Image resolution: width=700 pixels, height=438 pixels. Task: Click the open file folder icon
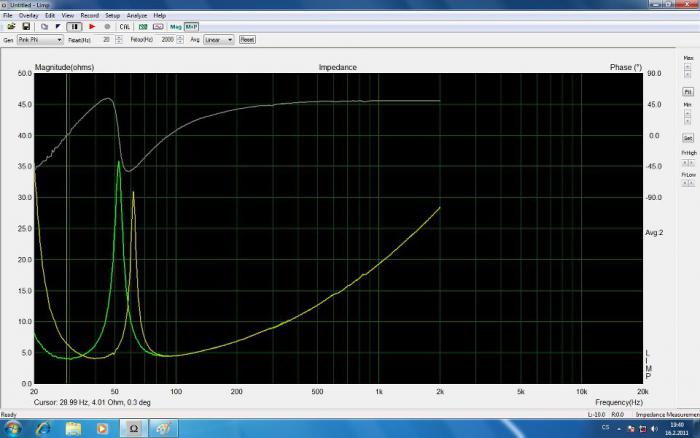tap(11, 27)
